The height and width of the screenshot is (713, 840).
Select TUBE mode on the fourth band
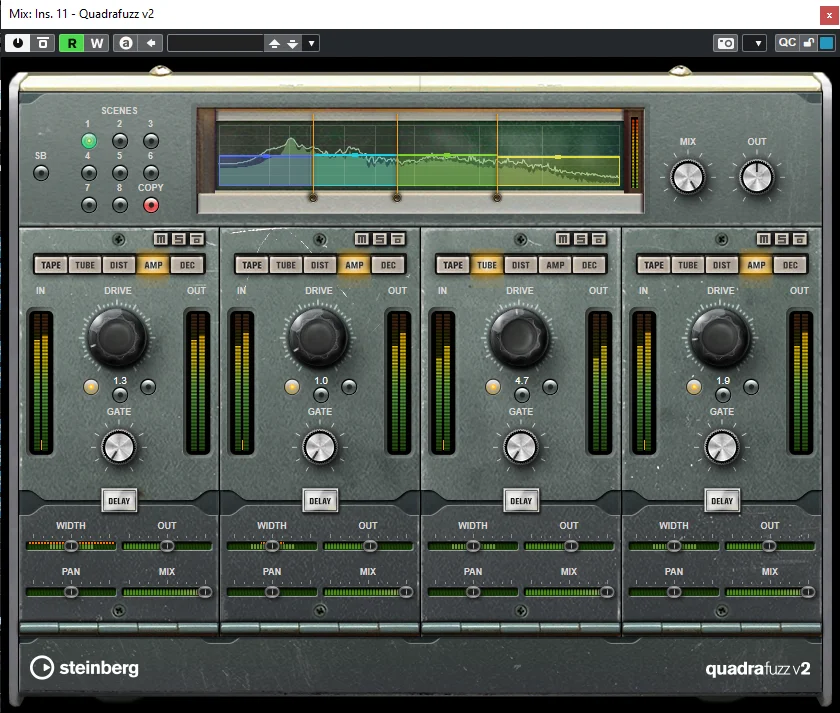pyautogui.click(x=688, y=265)
